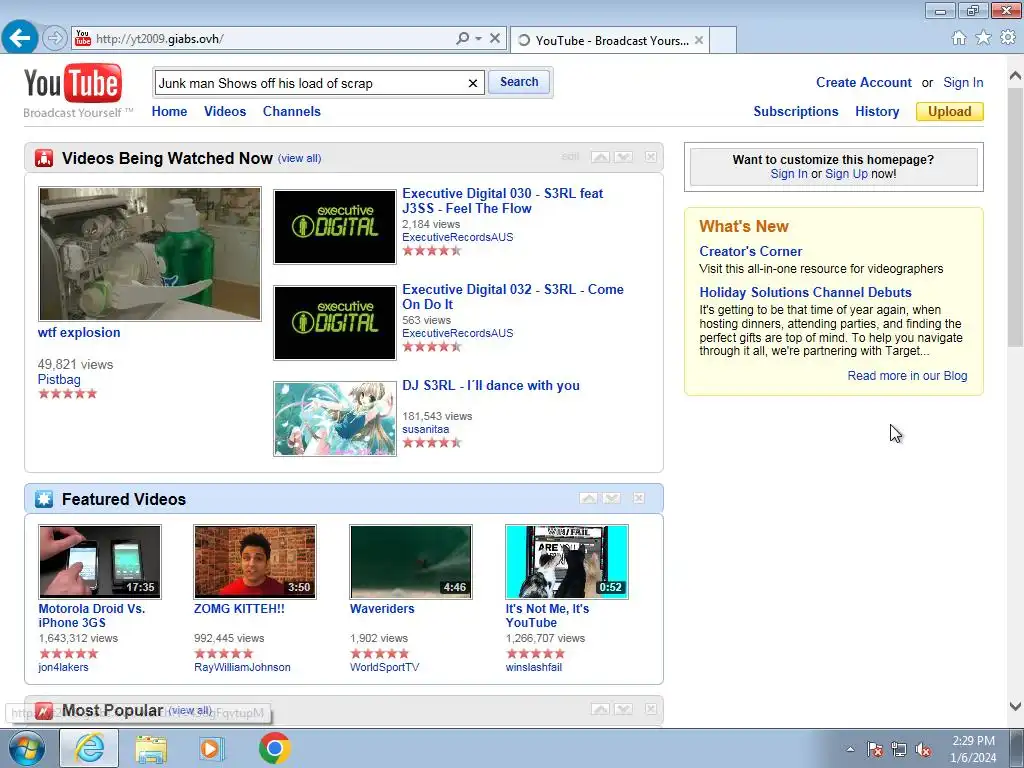Click Sign In link in customize homepage box
The height and width of the screenshot is (768, 1024).
pos(788,174)
